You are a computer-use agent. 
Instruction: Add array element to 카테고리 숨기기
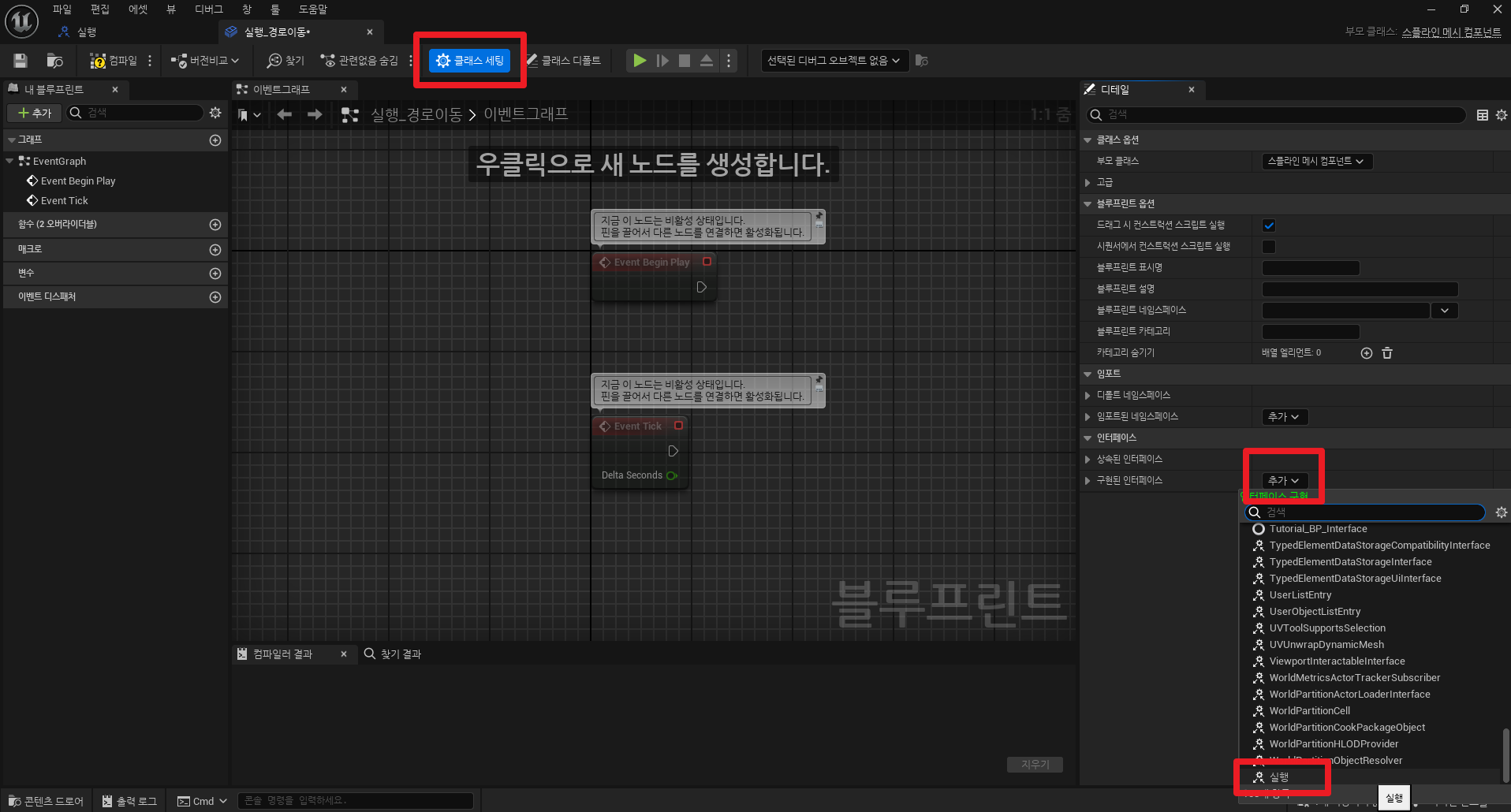(x=1367, y=353)
